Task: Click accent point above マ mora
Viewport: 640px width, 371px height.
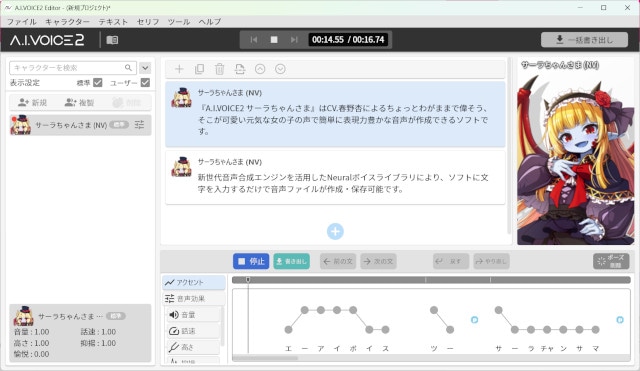Action: pyautogui.click(x=596, y=329)
